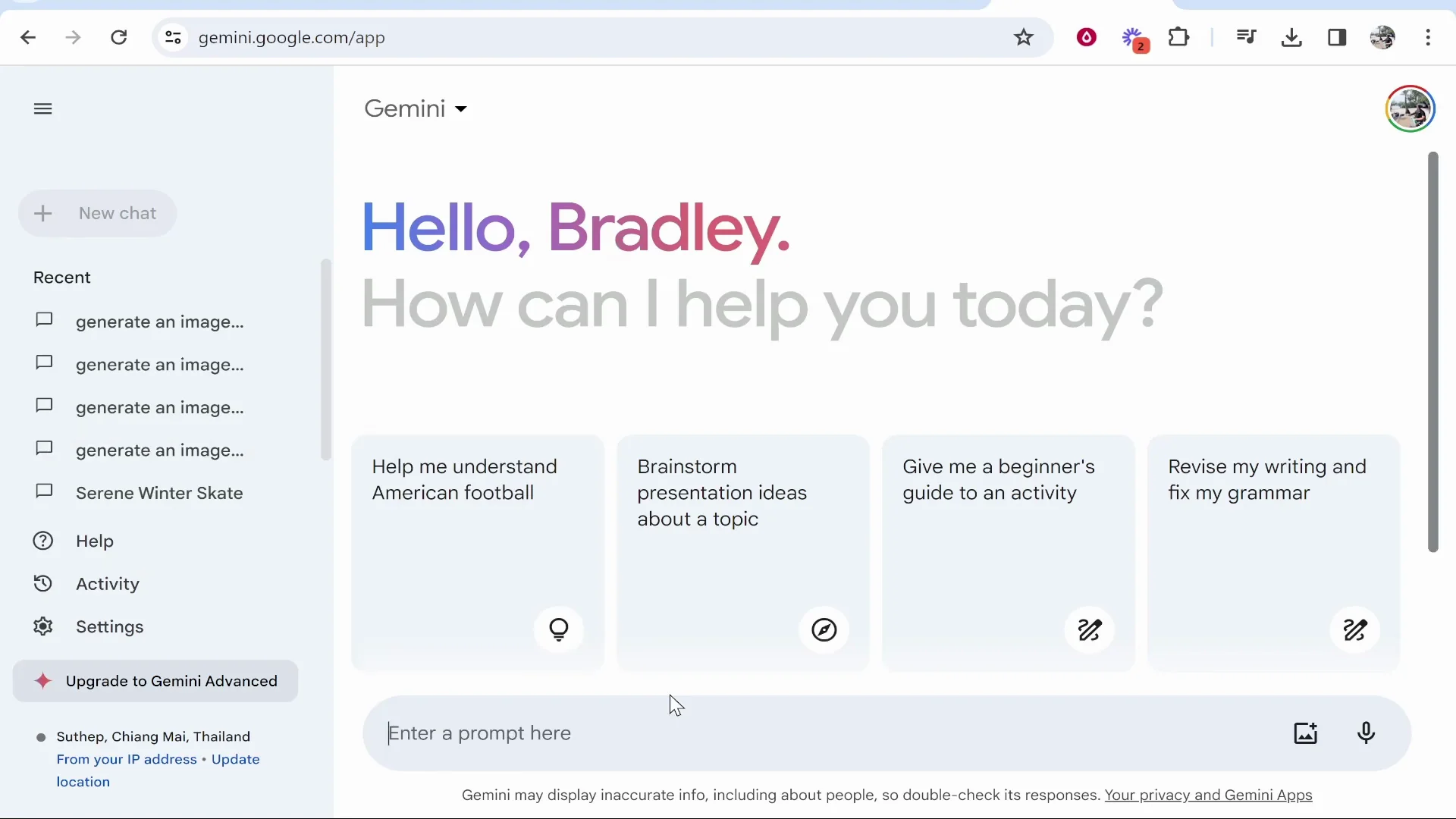Expand Chrome browser extensions menu
Screen dimensions: 1456x819
point(1180,37)
